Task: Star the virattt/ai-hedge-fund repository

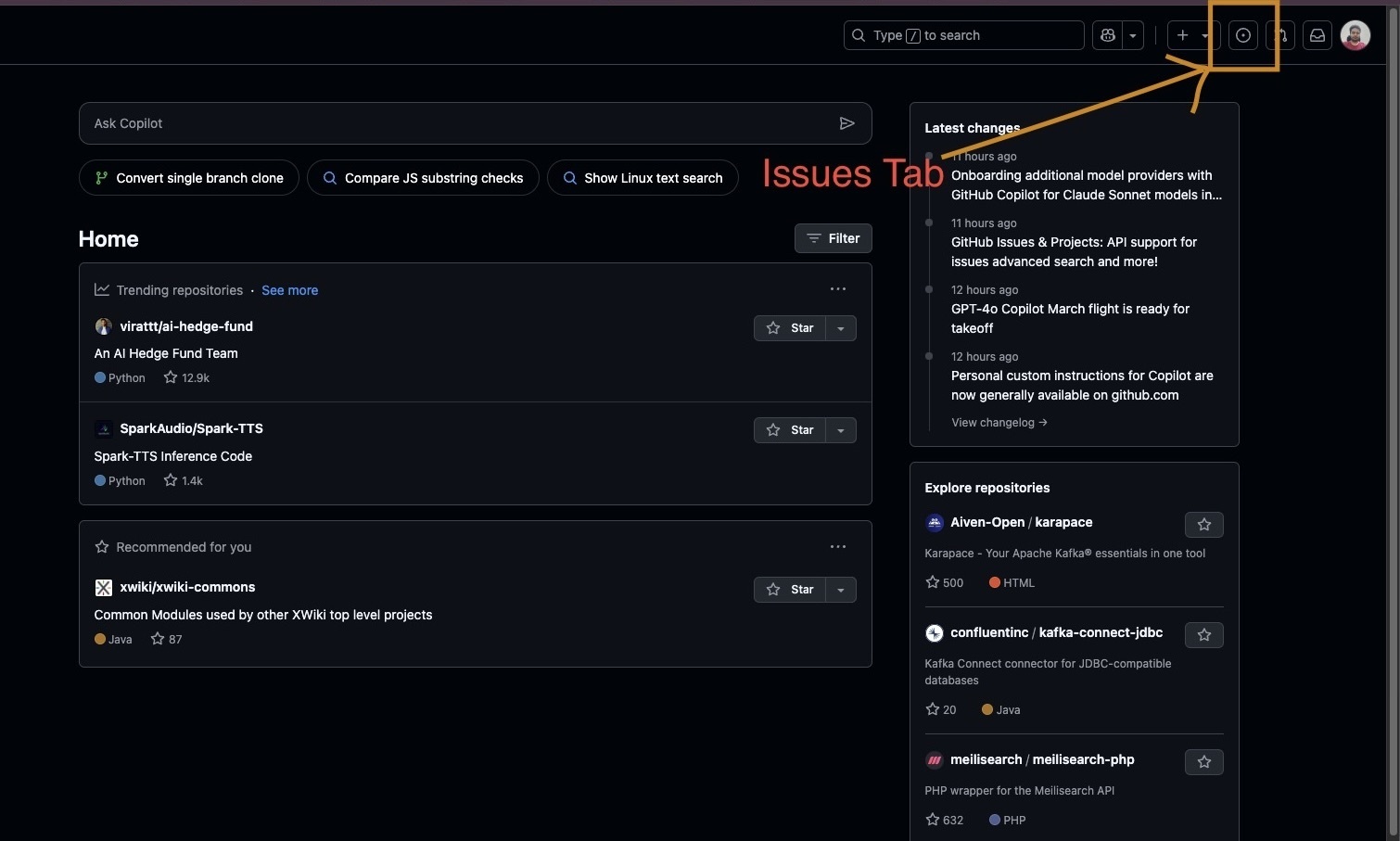Action: tap(789, 328)
